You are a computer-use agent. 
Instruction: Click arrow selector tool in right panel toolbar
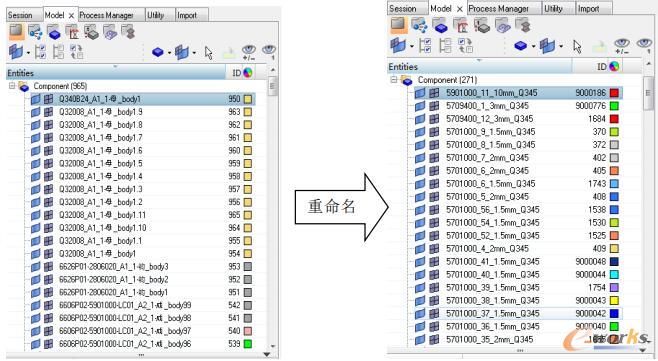[577, 46]
